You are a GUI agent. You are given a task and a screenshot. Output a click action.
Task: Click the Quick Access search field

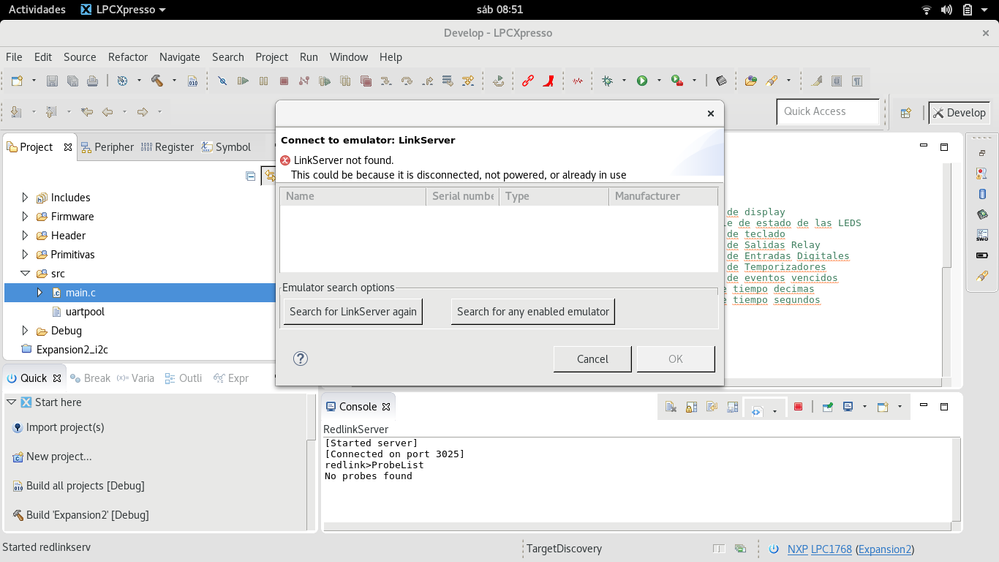pyautogui.click(x=828, y=112)
